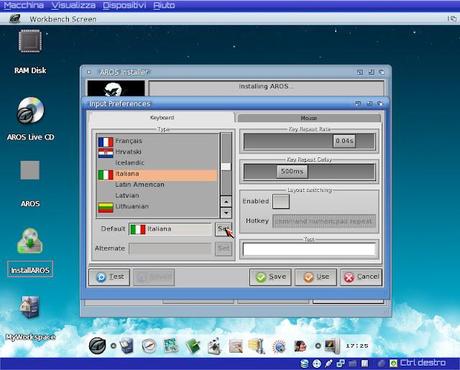The height and width of the screenshot is (370, 460).
Task: Click the Test input field
Action: coord(309,249)
